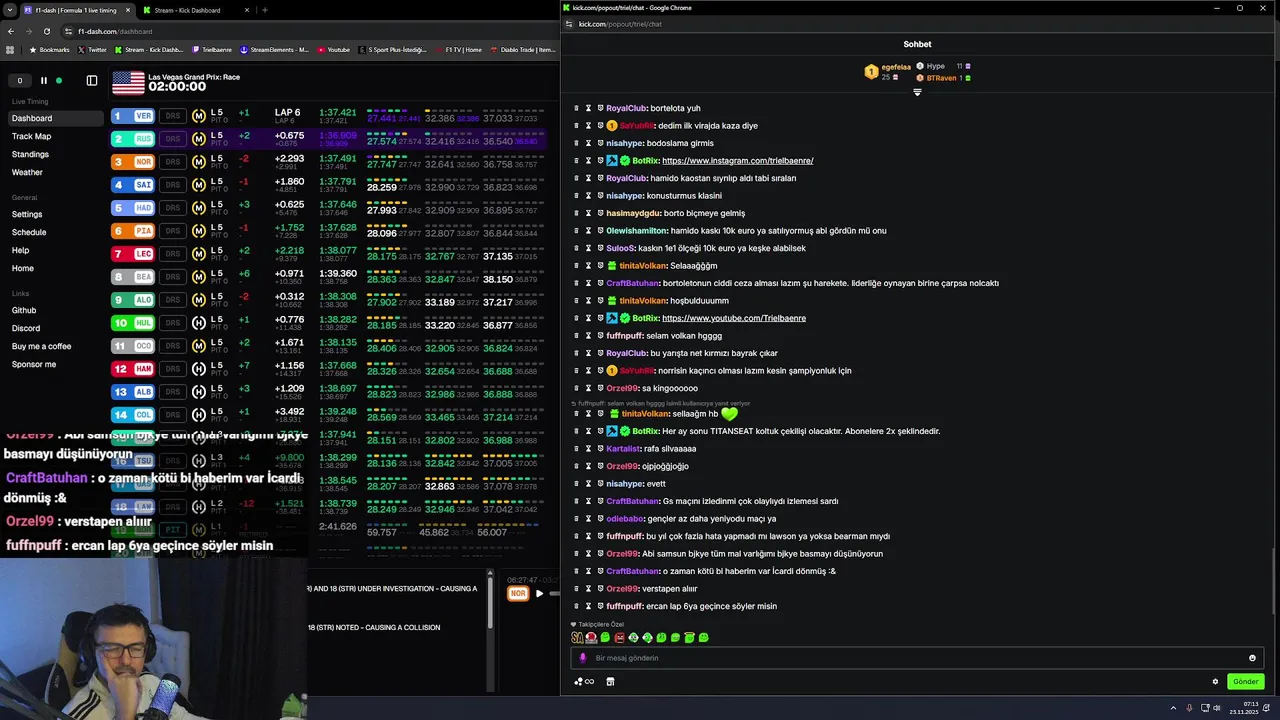Open the taskbar volume control

1216,708
